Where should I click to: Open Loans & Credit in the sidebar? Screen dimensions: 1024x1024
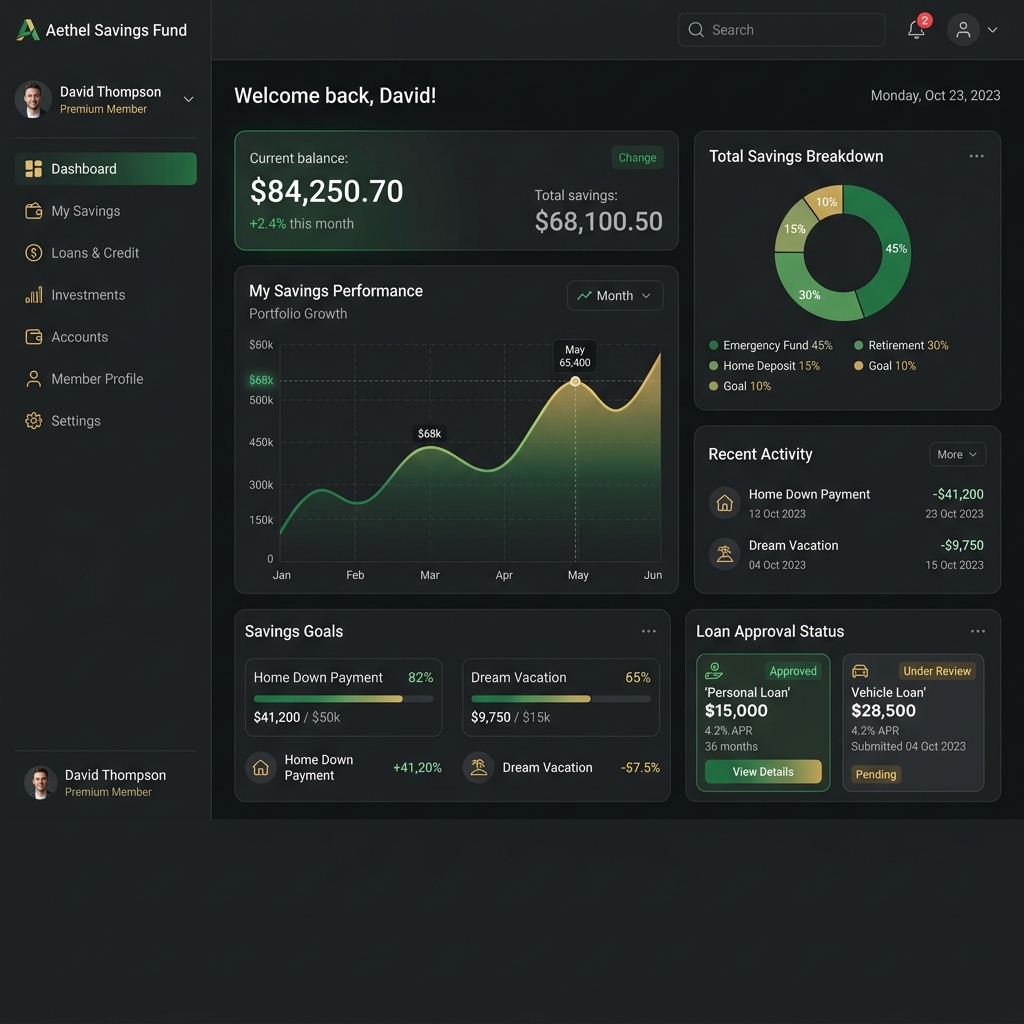(105, 253)
